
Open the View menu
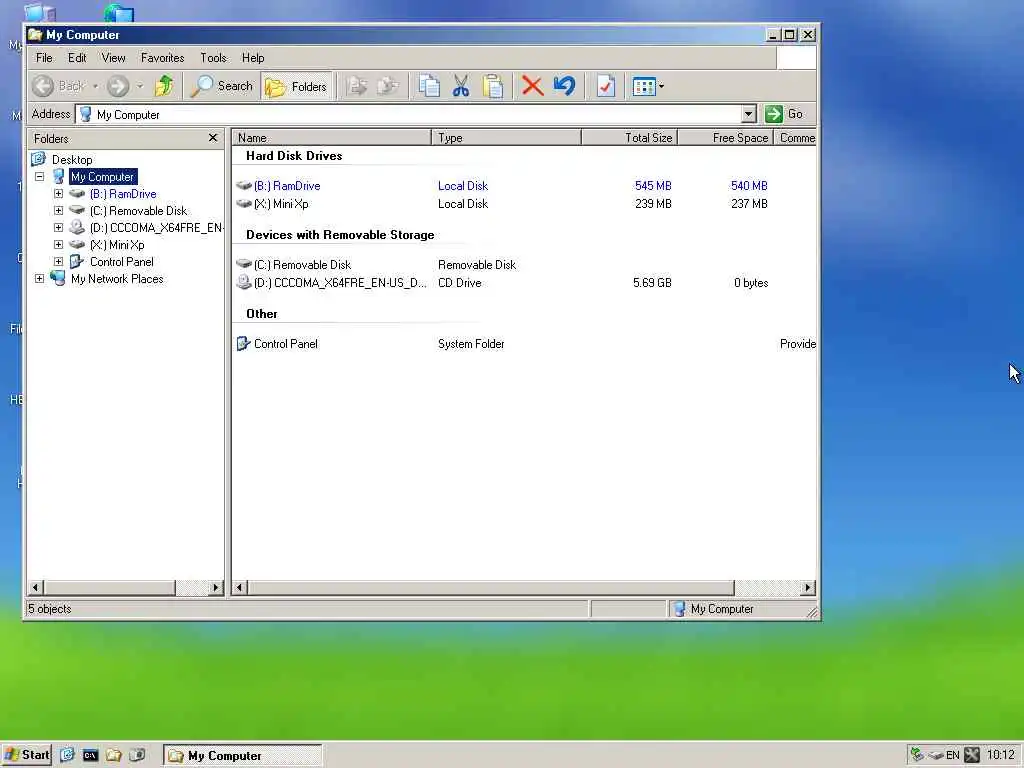point(114,58)
